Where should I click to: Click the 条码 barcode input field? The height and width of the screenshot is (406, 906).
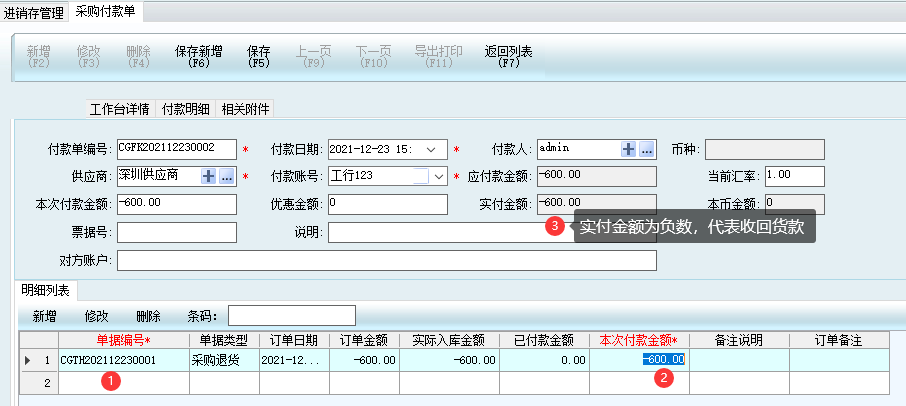pos(291,316)
